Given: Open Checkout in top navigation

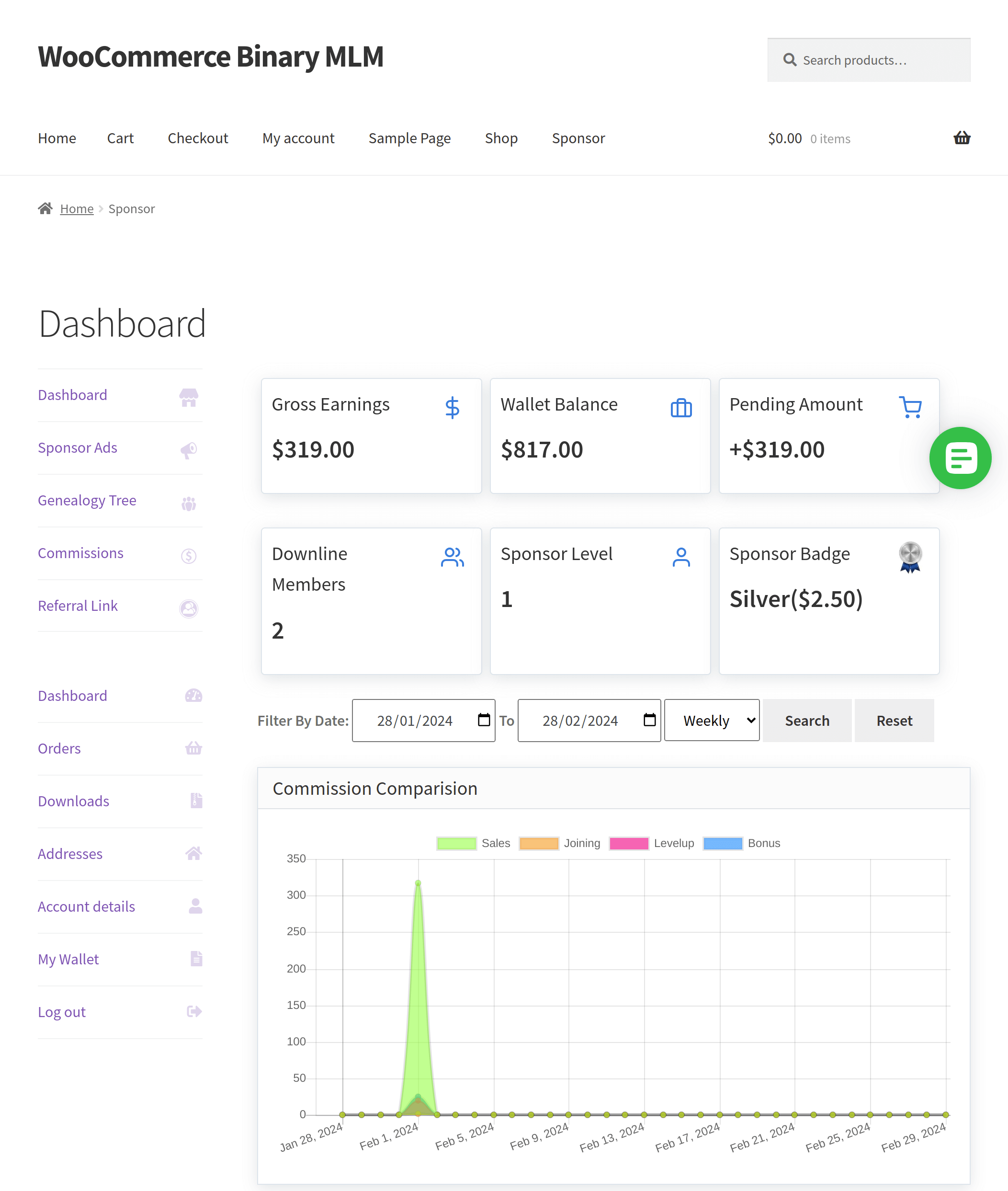Looking at the screenshot, I should point(198,138).
